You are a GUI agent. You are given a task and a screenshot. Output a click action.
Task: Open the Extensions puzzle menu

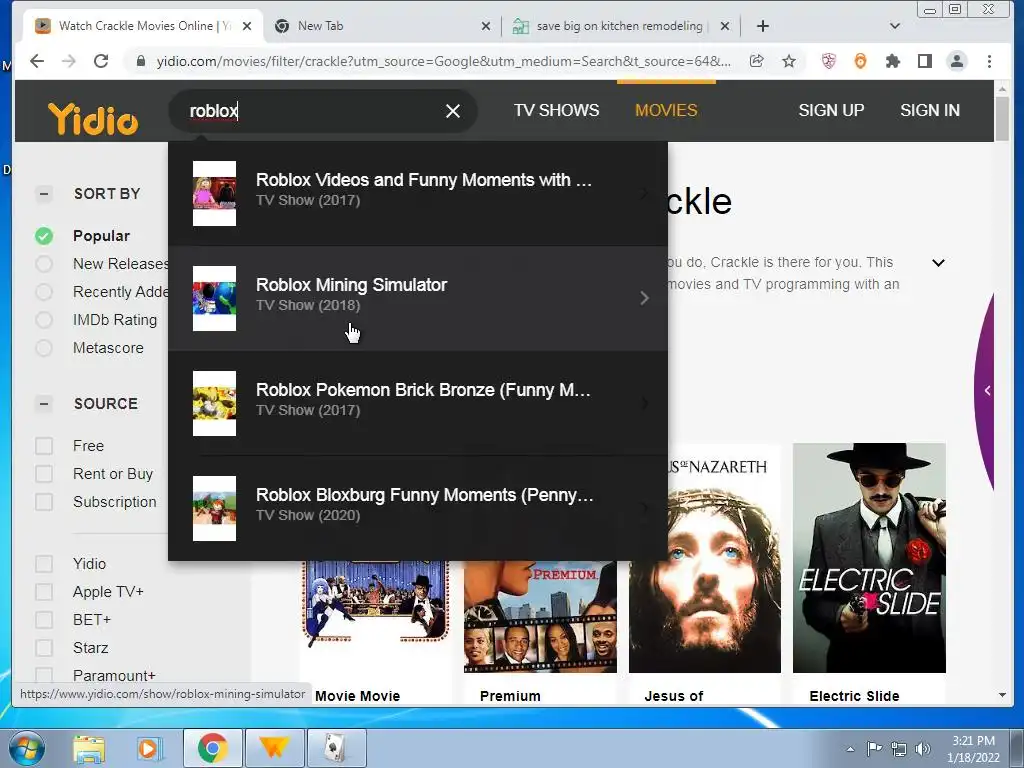(x=892, y=61)
